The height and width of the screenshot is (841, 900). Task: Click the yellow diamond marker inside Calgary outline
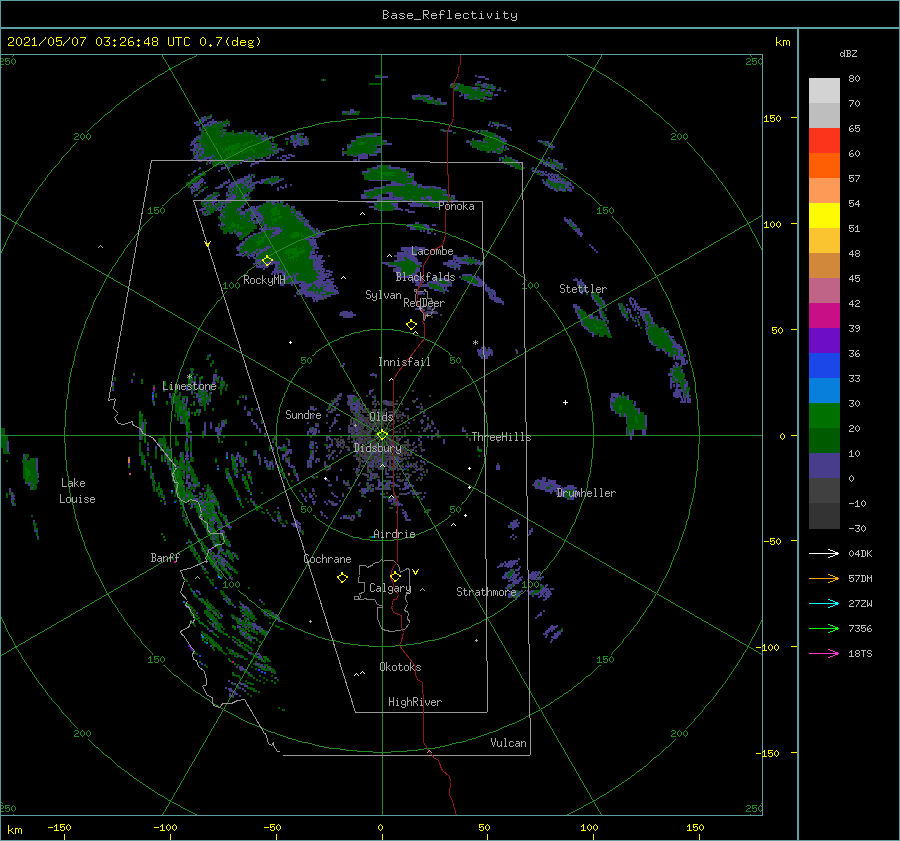click(x=395, y=576)
